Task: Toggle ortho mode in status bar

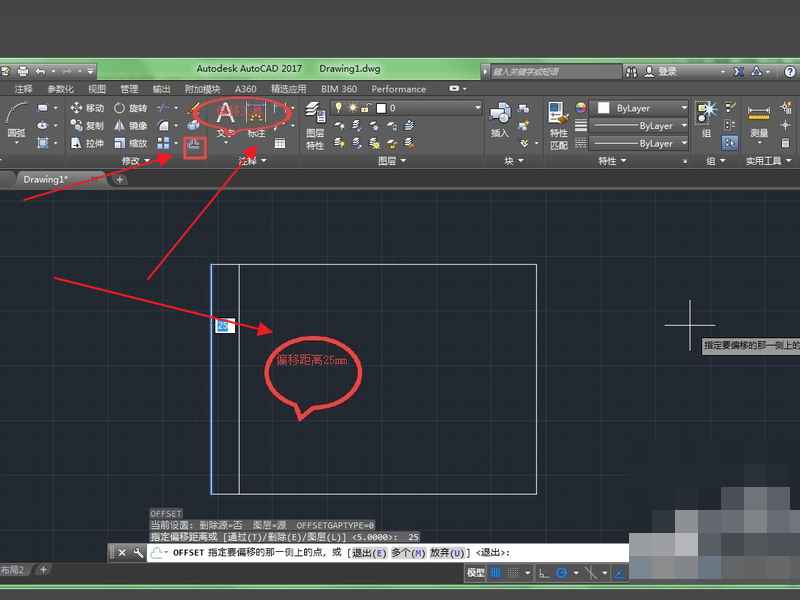Action: [x=544, y=573]
